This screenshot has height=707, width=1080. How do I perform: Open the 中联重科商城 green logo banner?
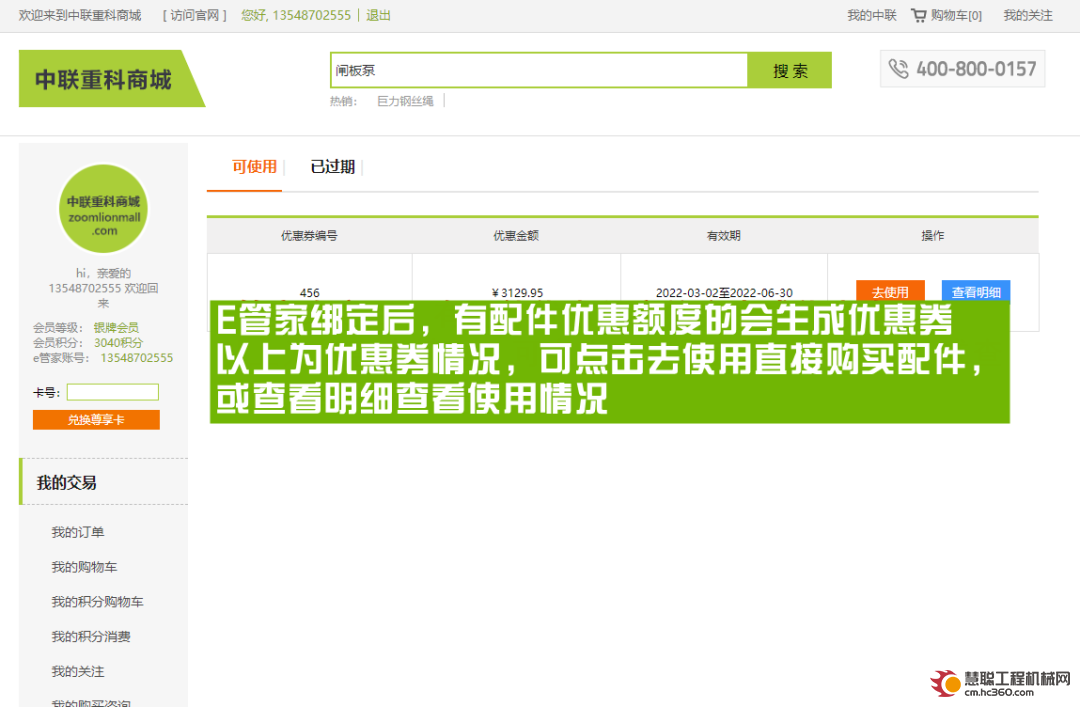pyautogui.click(x=112, y=79)
